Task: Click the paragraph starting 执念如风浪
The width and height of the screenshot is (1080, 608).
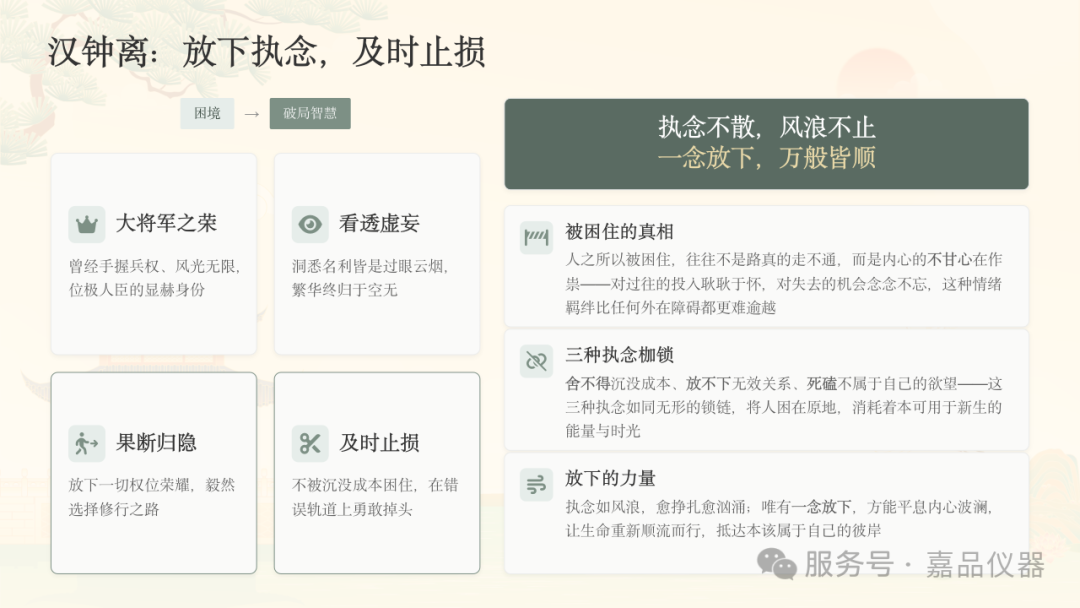Action: click(x=780, y=518)
